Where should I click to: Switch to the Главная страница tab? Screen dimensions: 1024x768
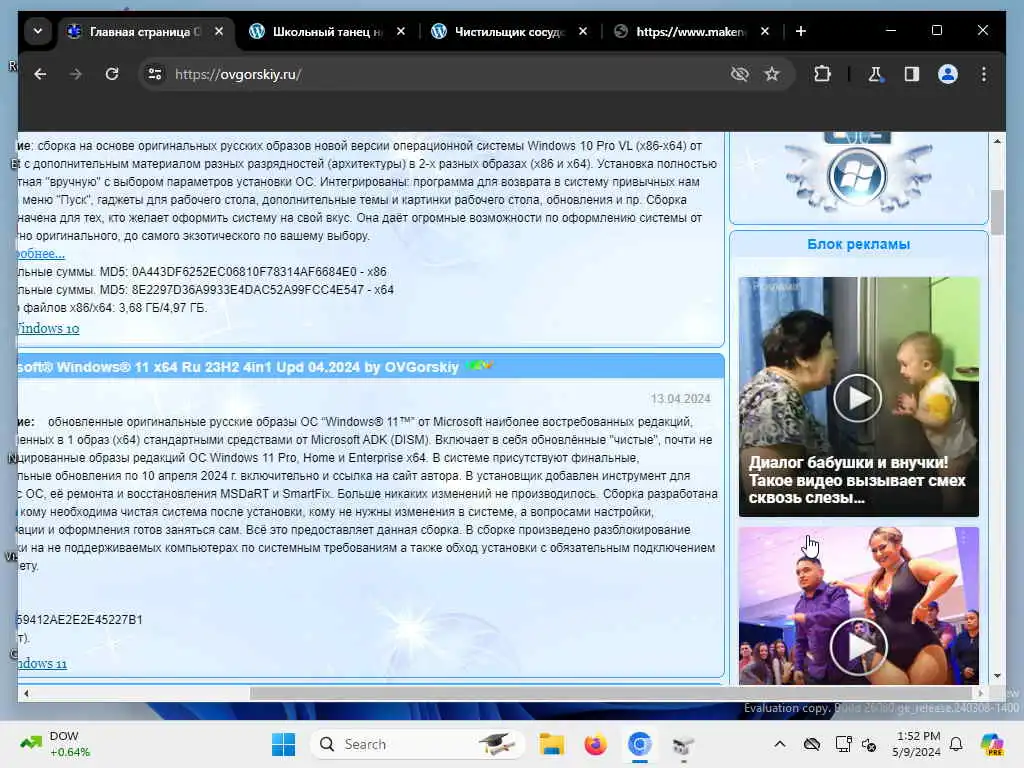click(145, 31)
